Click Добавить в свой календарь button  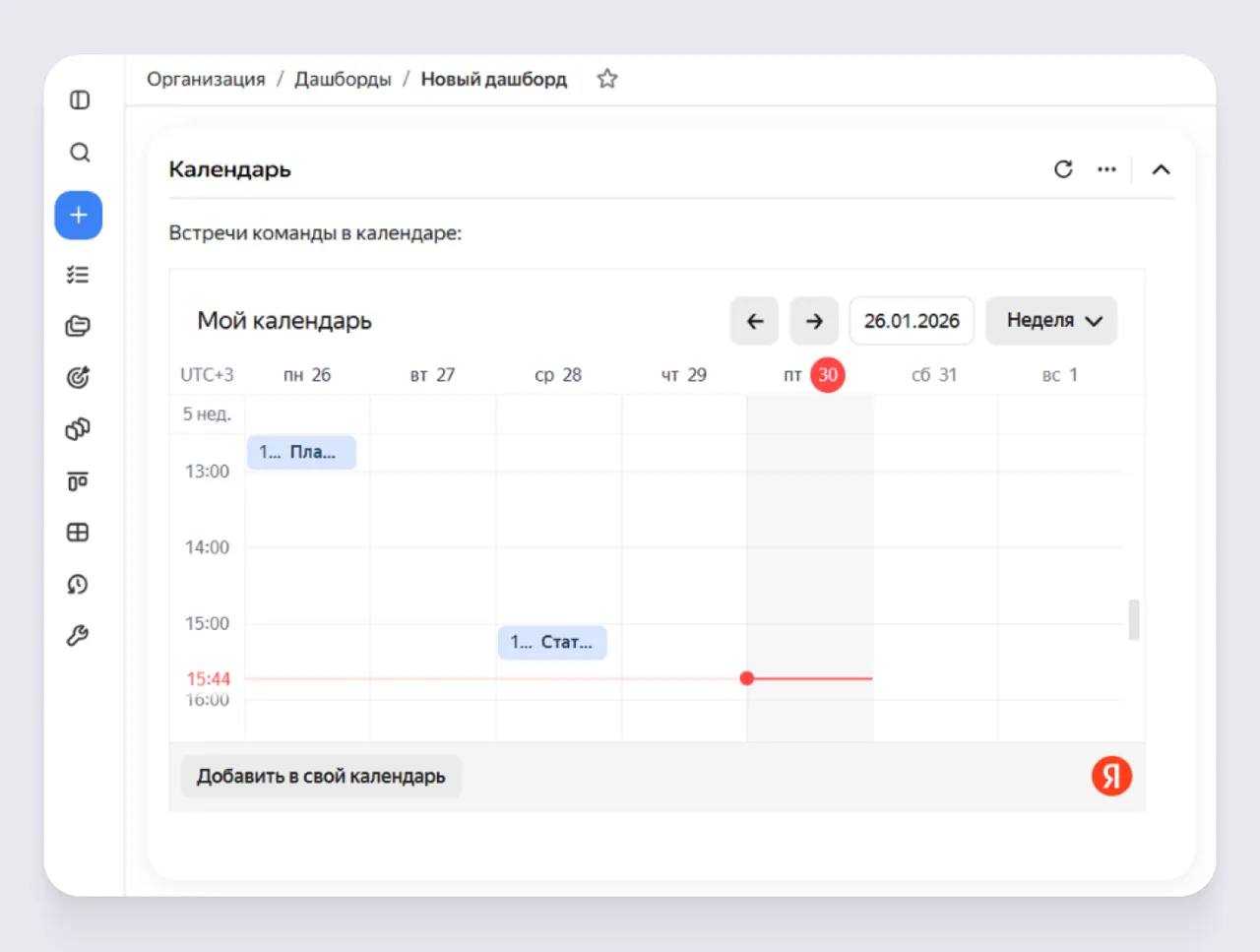(x=321, y=776)
